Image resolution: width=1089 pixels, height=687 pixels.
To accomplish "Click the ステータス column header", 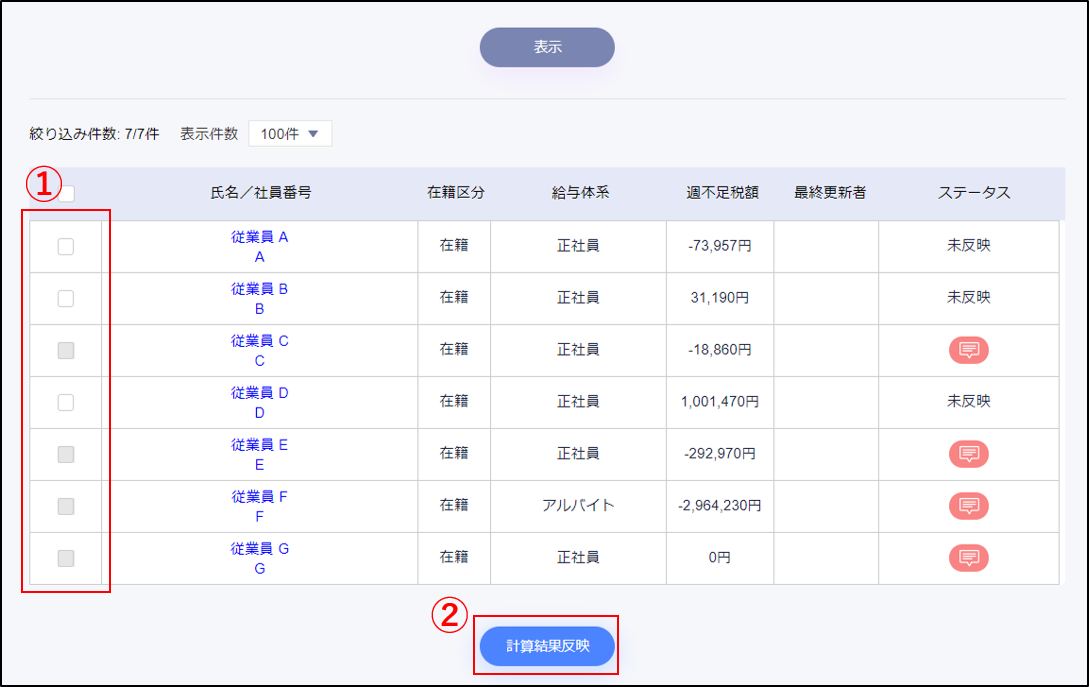I will click(x=974, y=193).
